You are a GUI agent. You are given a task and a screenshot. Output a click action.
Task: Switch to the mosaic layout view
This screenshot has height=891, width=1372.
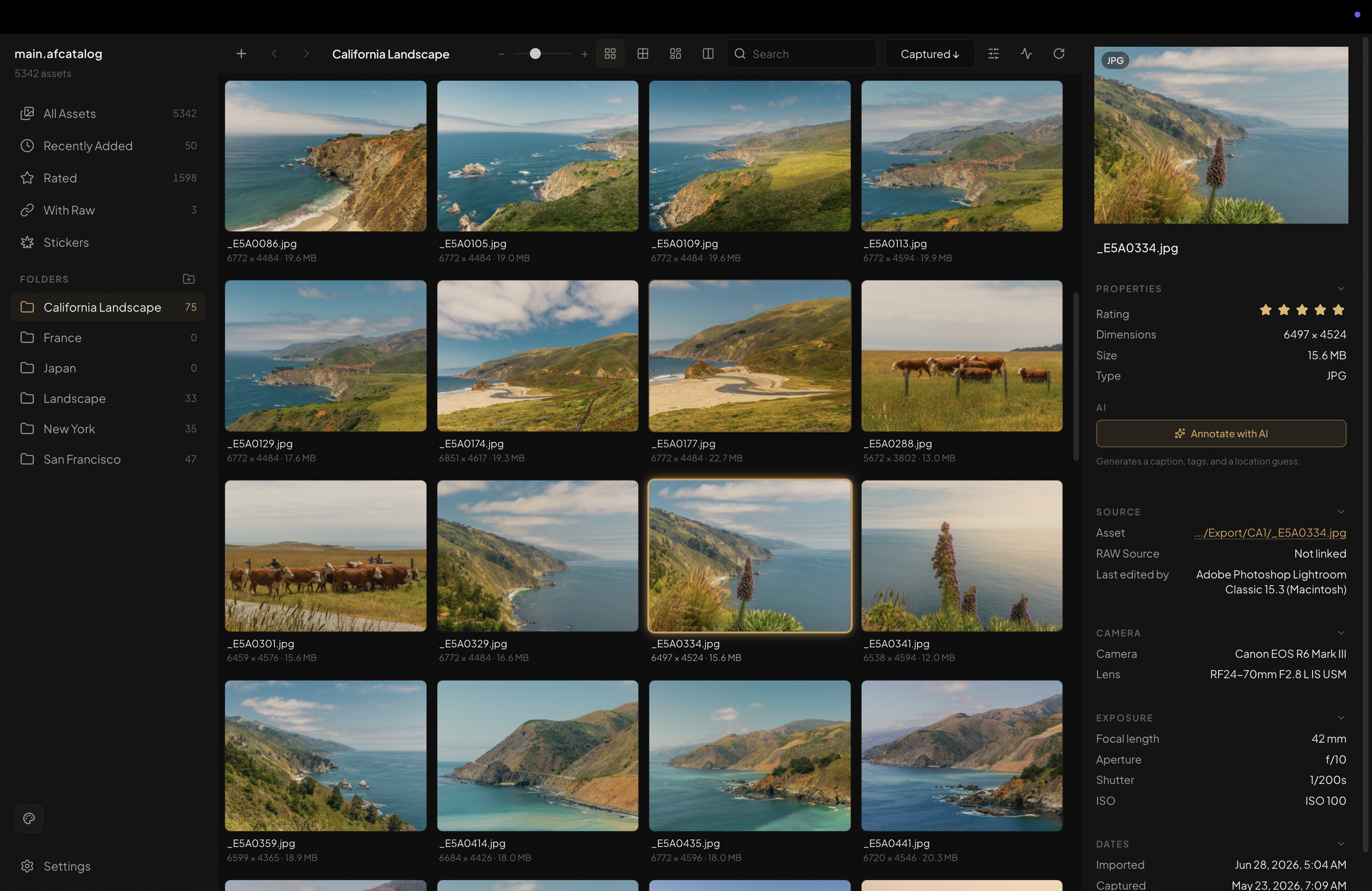point(676,54)
